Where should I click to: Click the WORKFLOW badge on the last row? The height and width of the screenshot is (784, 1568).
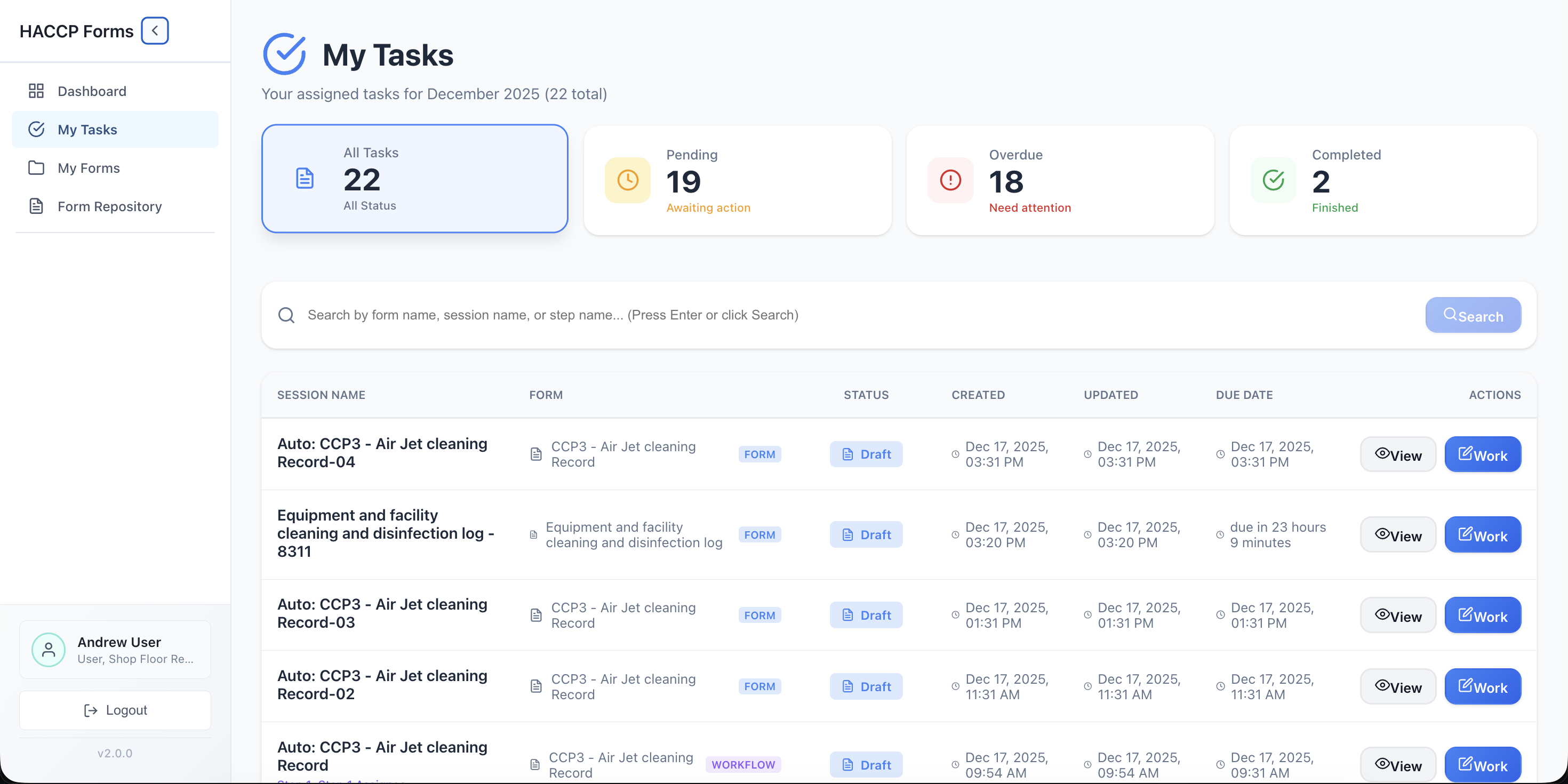[x=743, y=764]
